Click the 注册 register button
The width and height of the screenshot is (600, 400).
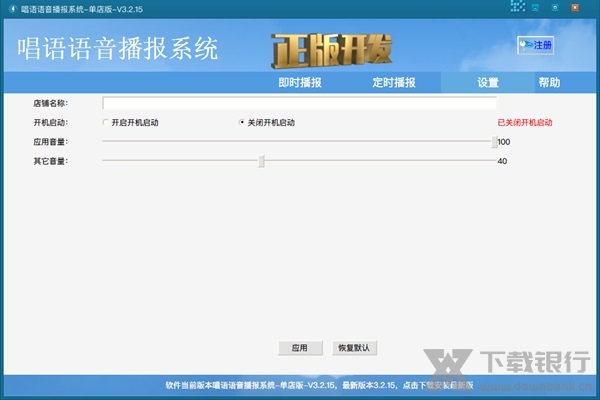click(535, 46)
